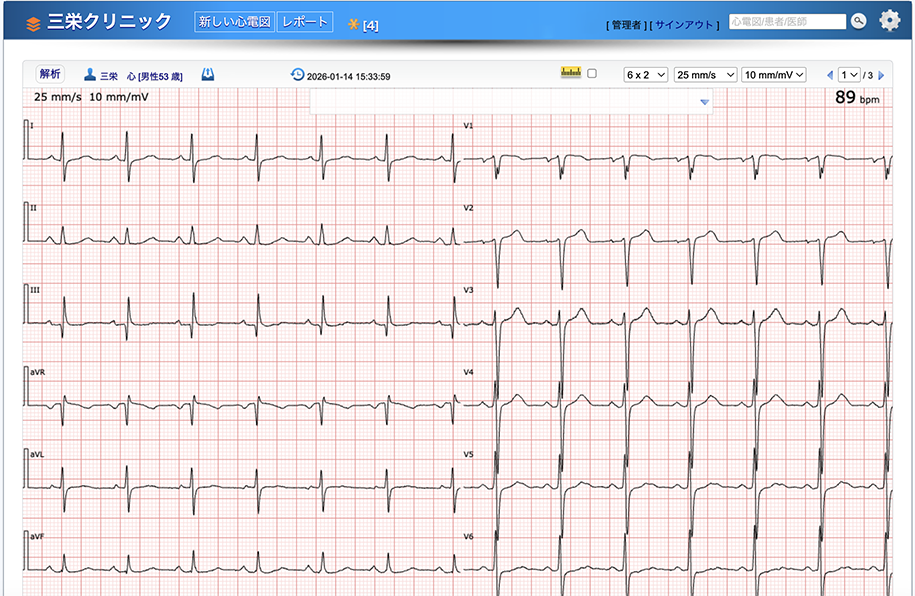Viewport: 915px width, 596px height.
Task: Click the 三栄クリニック stacked layers logo
Action: coord(33,23)
